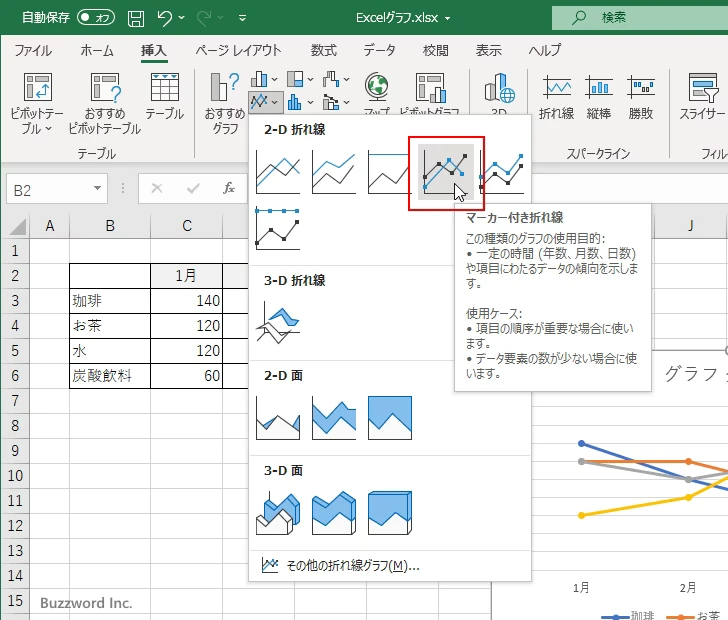
Task: Insert a 折れ線 sparkline
Action: click(x=556, y=98)
